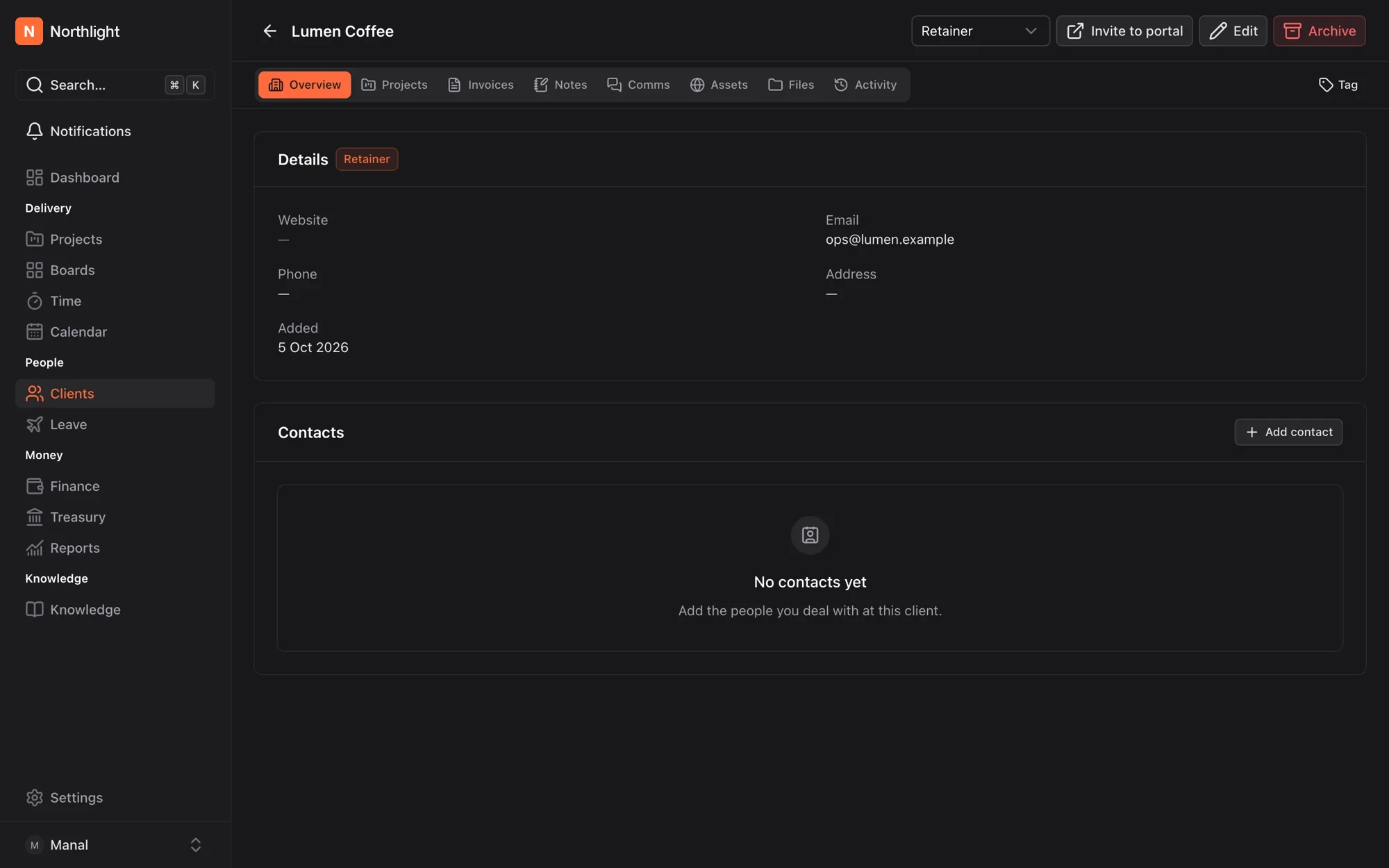Image resolution: width=1389 pixels, height=868 pixels.
Task: Open Notifications bell icon
Action: coord(35,131)
